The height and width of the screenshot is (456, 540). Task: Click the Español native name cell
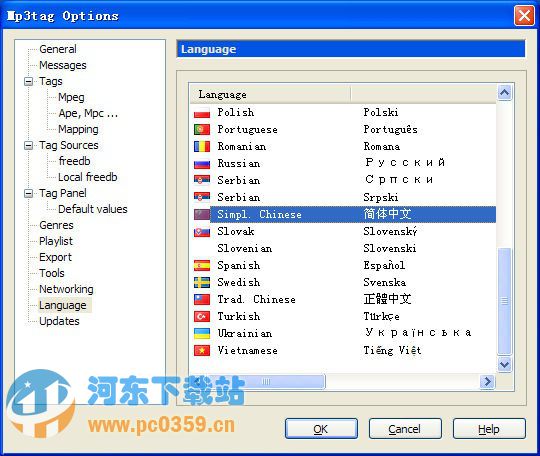[384, 266]
